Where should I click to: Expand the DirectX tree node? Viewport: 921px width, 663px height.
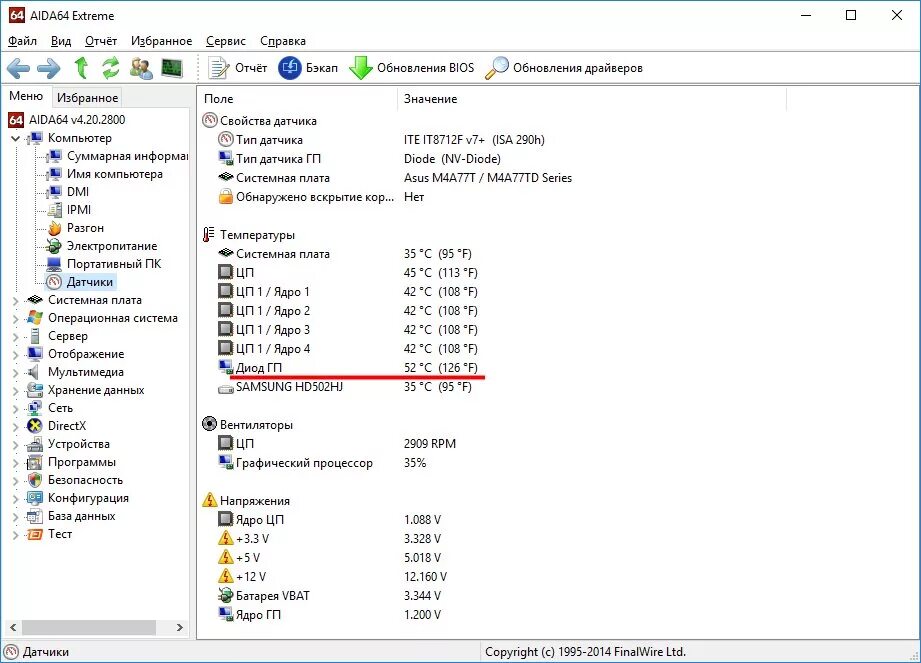(x=16, y=427)
